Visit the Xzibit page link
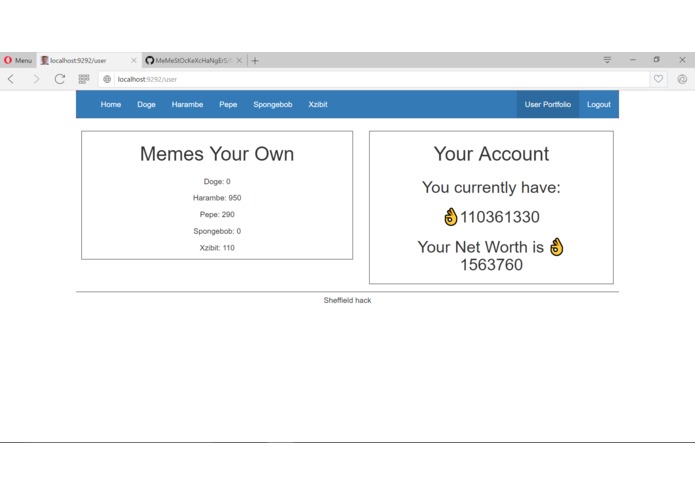This screenshot has width=695, height=494. [x=318, y=105]
